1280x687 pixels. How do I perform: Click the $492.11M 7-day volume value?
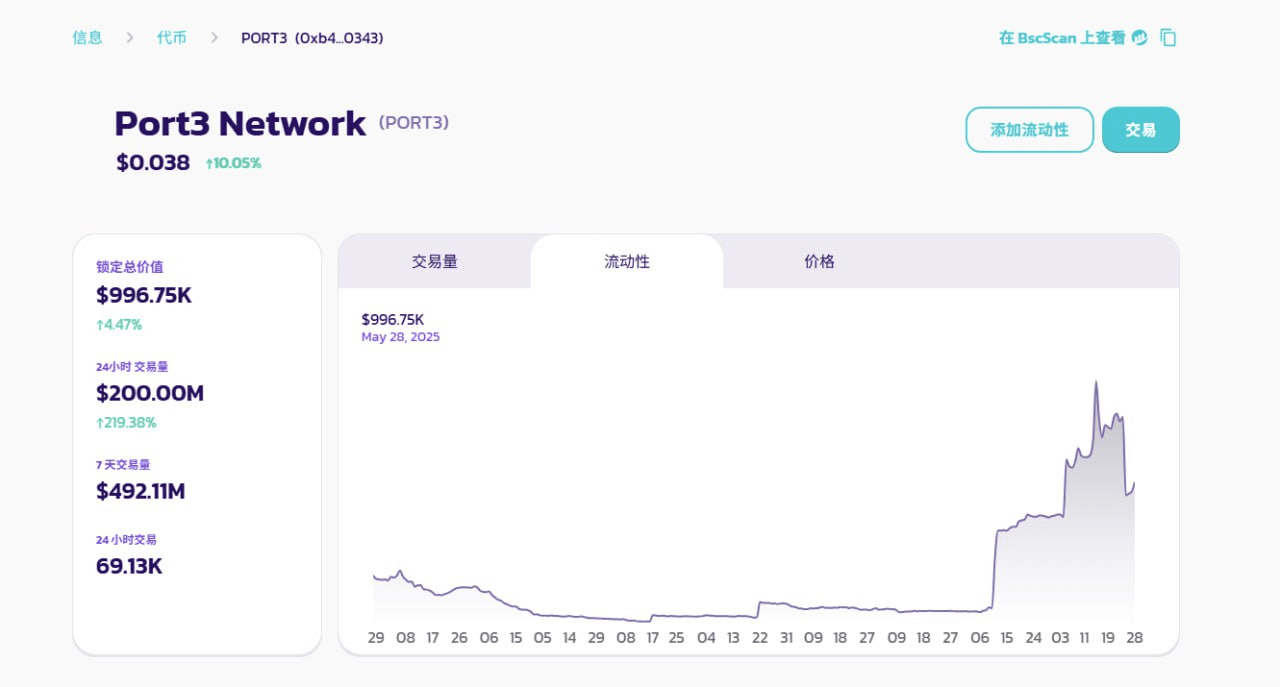(x=141, y=491)
